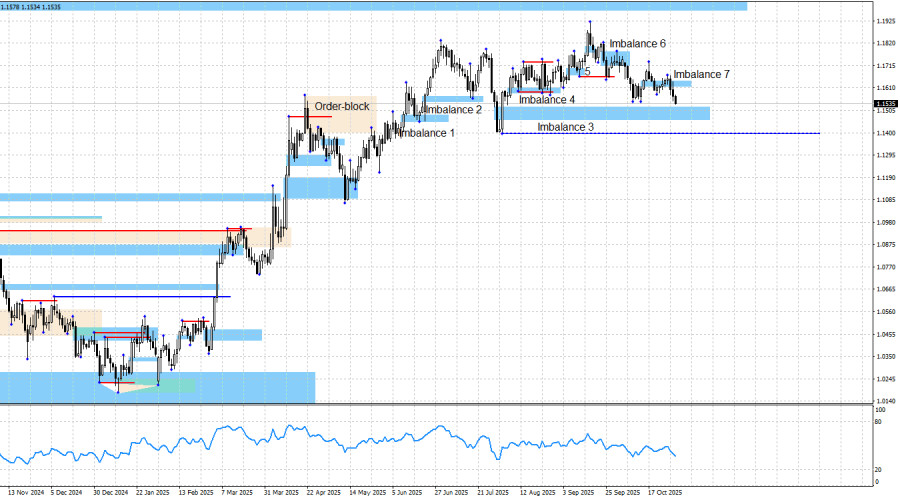The height and width of the screenshot is (500, 900).
Task: Click the 1.1295 price axis label
Action: tap(886, 155)
